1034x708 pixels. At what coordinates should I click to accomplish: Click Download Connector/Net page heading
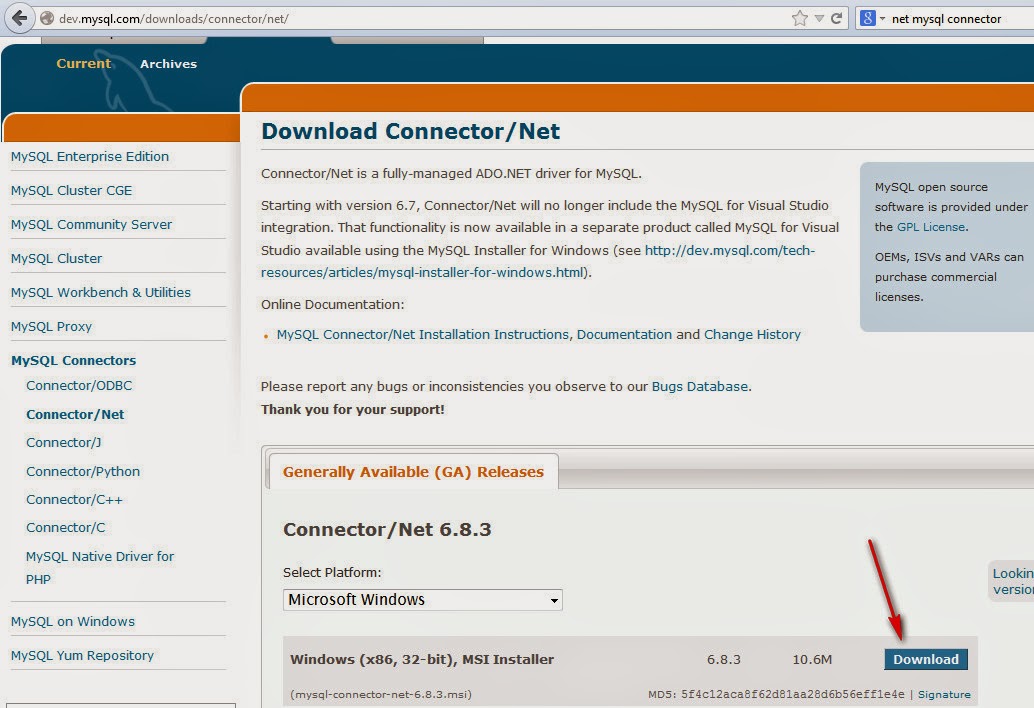pyautogui.click(x=410, y=131)
